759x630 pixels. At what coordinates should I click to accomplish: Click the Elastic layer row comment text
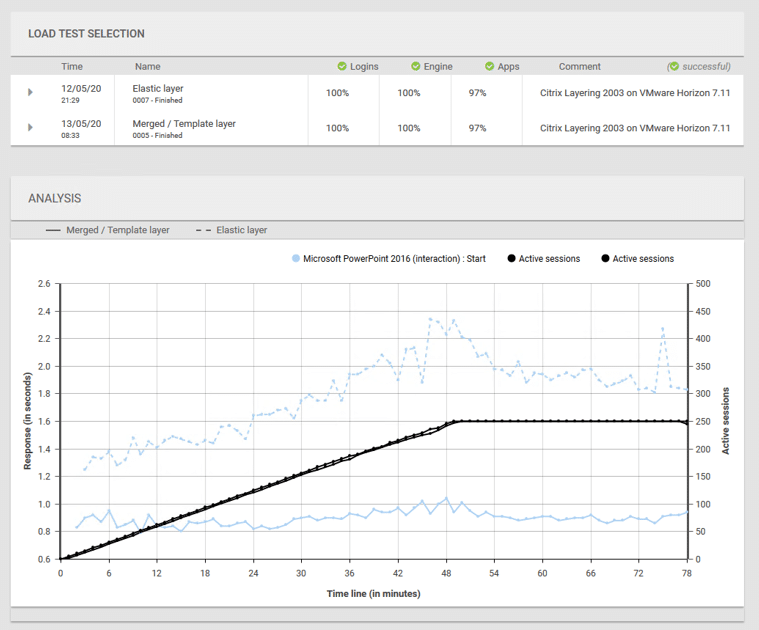(x=635, y=93)
